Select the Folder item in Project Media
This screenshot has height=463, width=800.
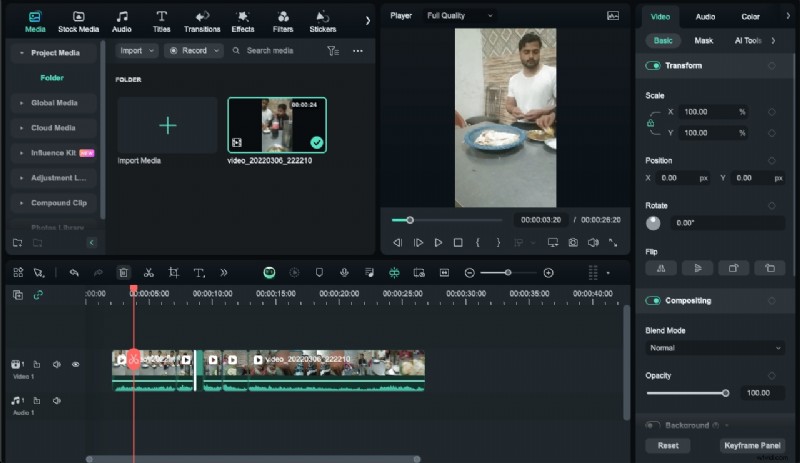coord(52,78)
